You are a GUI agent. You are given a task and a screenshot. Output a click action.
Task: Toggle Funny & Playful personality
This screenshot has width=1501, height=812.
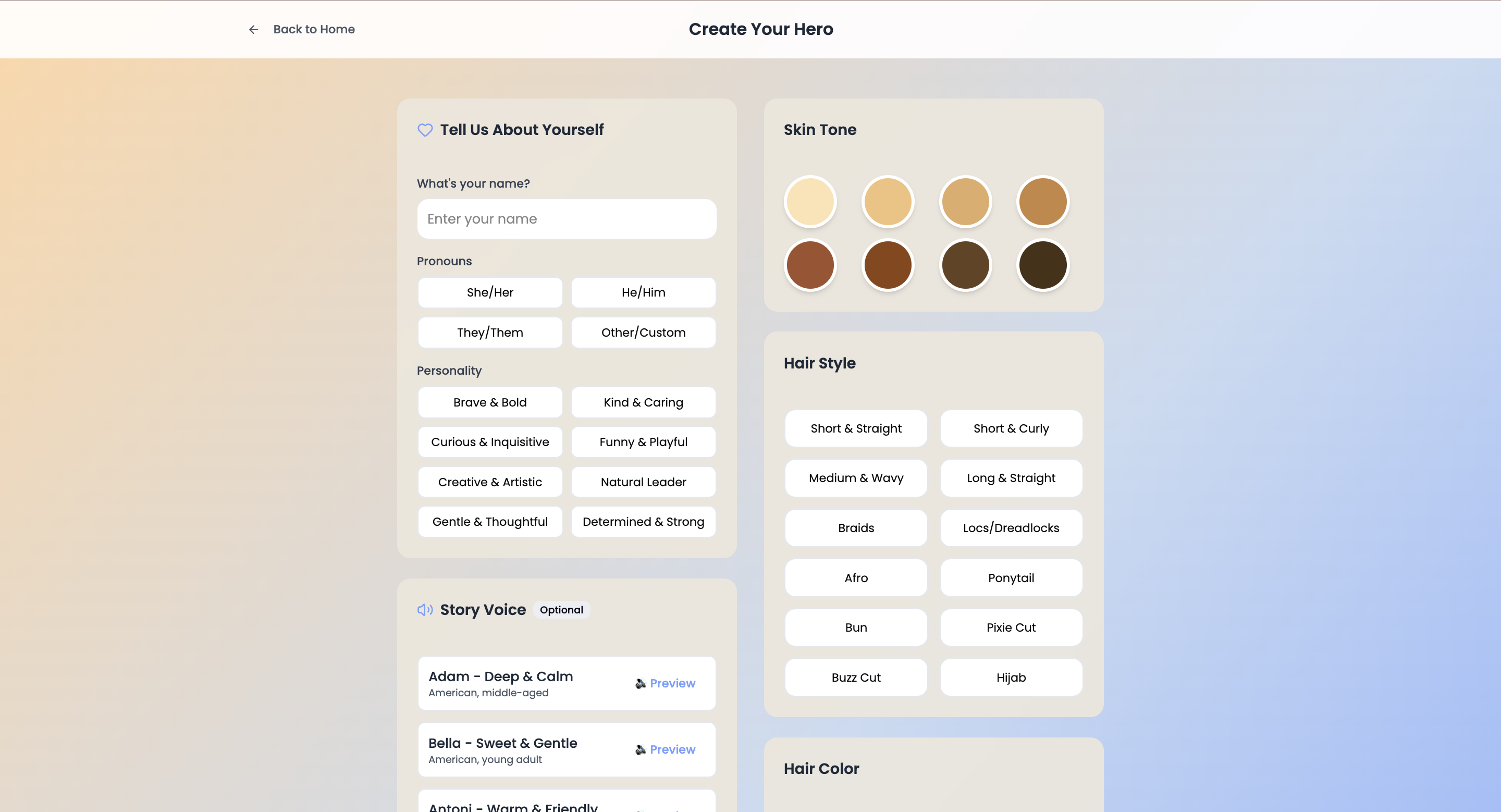(643, 442)
